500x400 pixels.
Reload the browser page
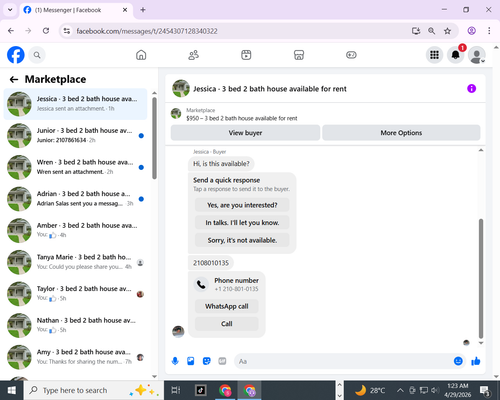coord(46,31)
